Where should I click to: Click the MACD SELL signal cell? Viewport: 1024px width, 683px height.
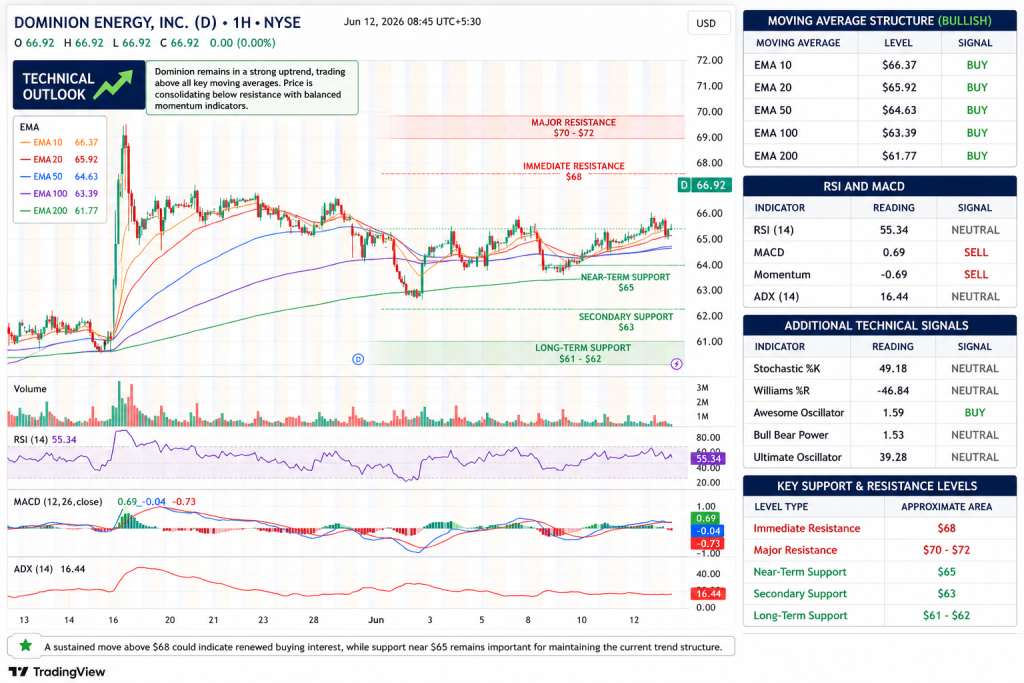(x=976, y=253)
